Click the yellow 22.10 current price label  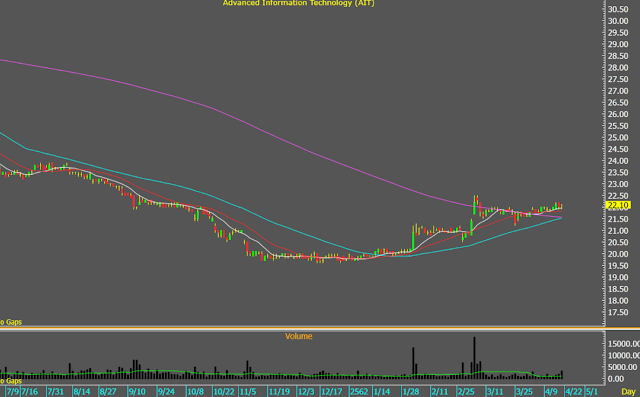(618, 205)
